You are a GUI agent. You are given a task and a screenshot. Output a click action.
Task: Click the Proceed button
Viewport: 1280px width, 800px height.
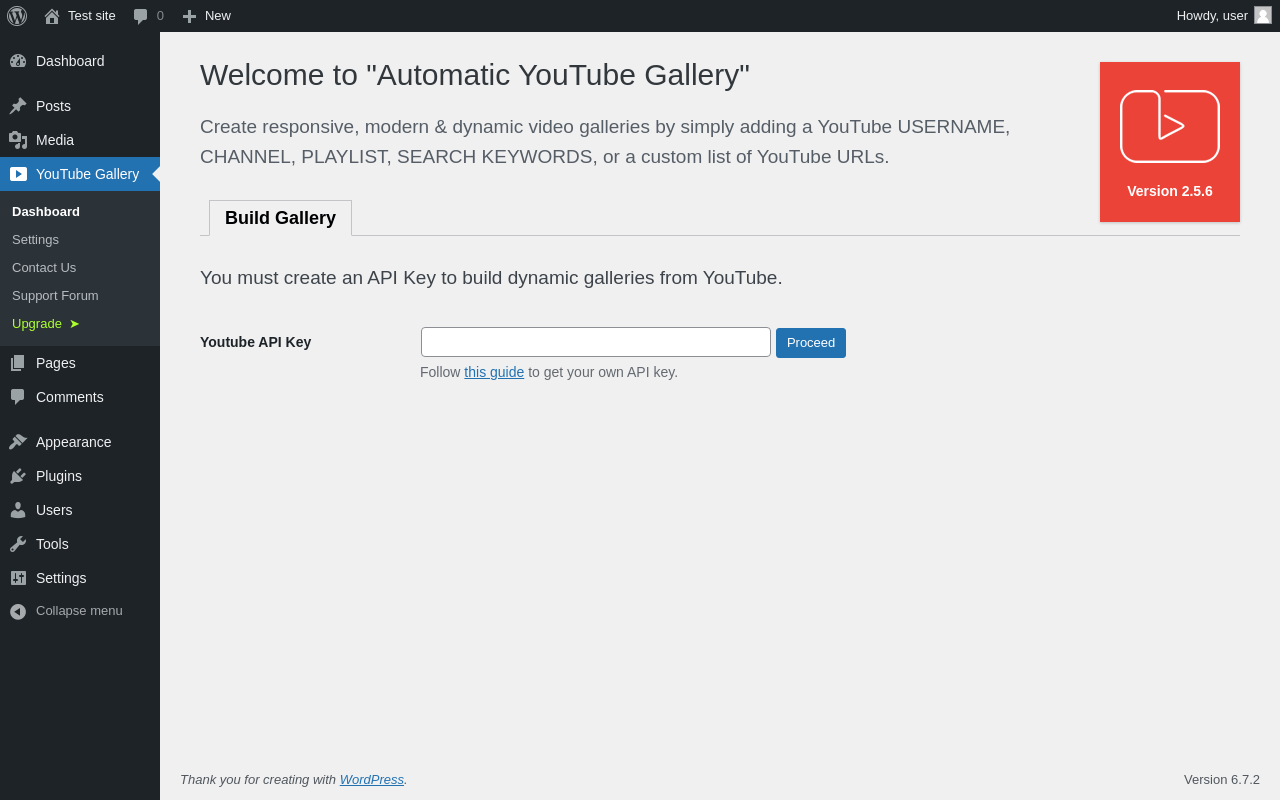coord(811,343)
